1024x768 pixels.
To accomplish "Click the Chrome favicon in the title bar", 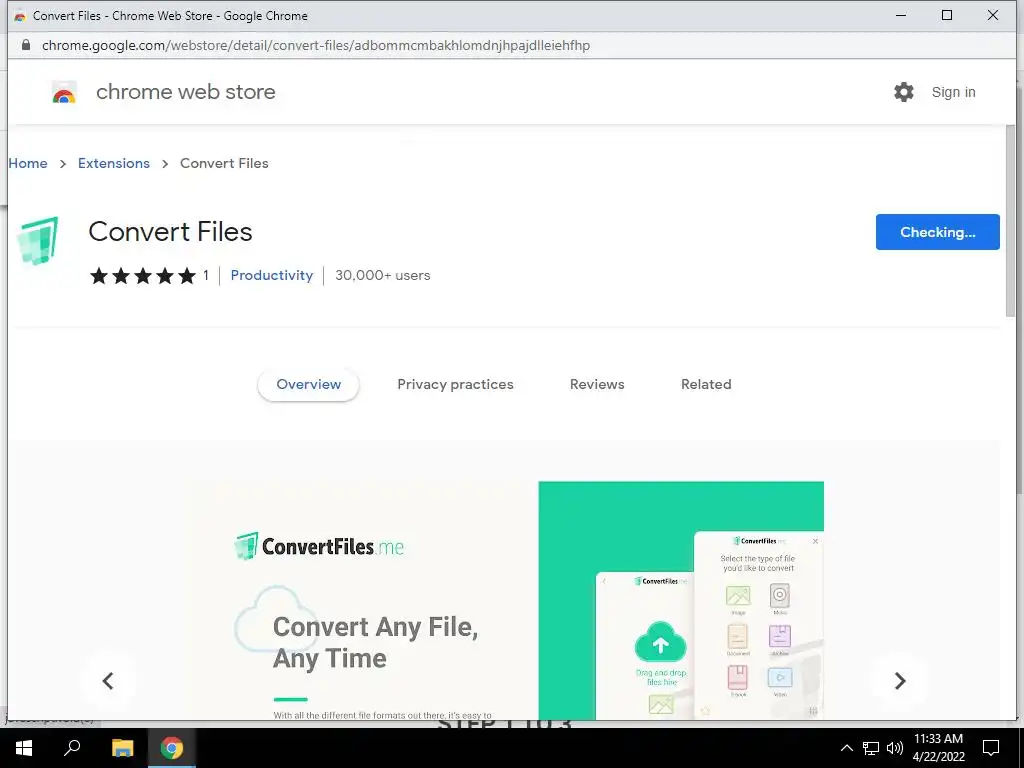I will (20, 16).
